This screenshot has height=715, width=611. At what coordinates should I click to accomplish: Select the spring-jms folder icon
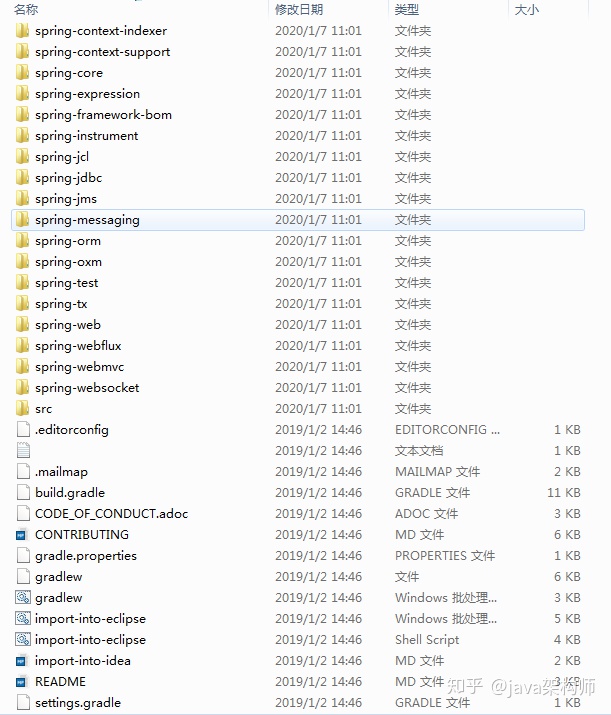coord(22,198)
